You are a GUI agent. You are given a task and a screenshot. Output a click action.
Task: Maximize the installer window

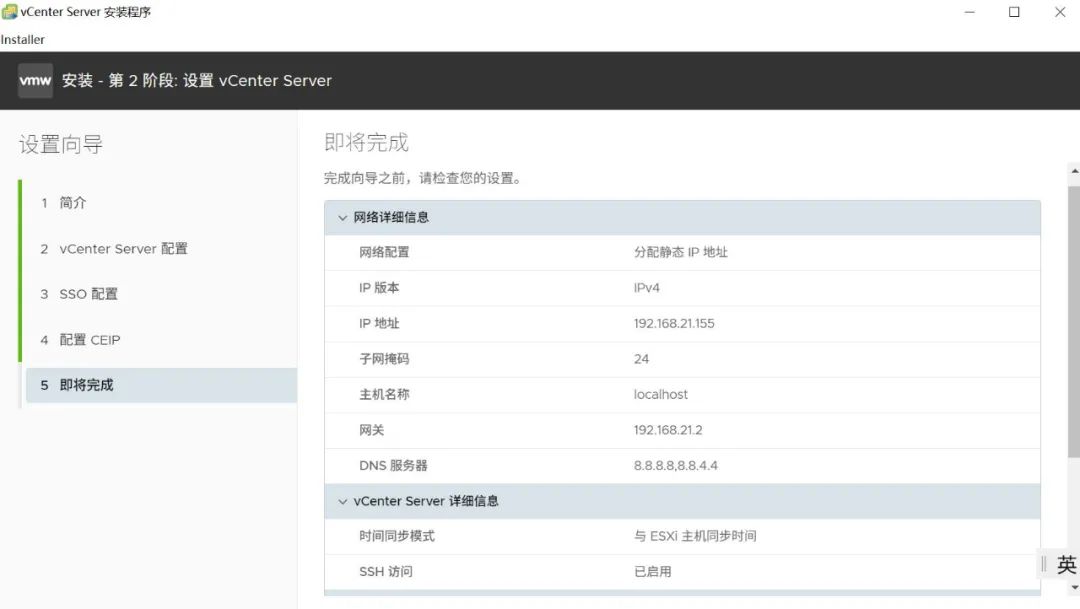(1014, 12)
